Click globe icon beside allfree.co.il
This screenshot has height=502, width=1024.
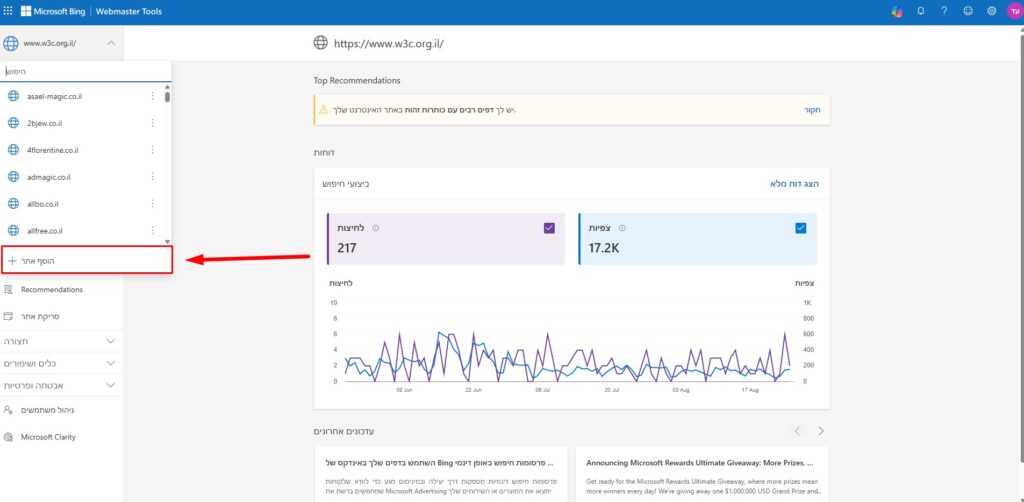[x=13, y=230]
